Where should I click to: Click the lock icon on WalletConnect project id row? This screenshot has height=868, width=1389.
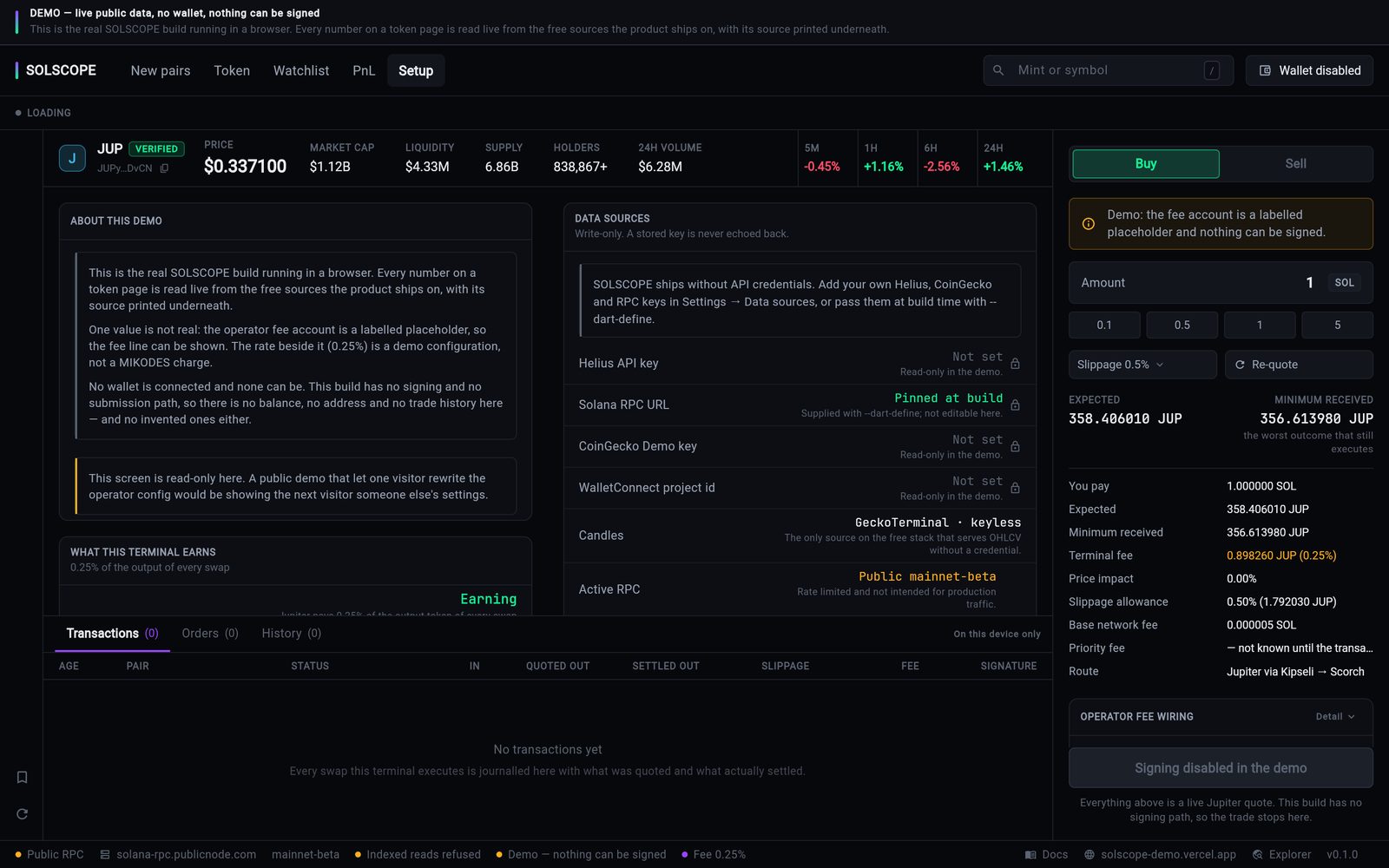pyautogui.click(x=1015, y=489)
